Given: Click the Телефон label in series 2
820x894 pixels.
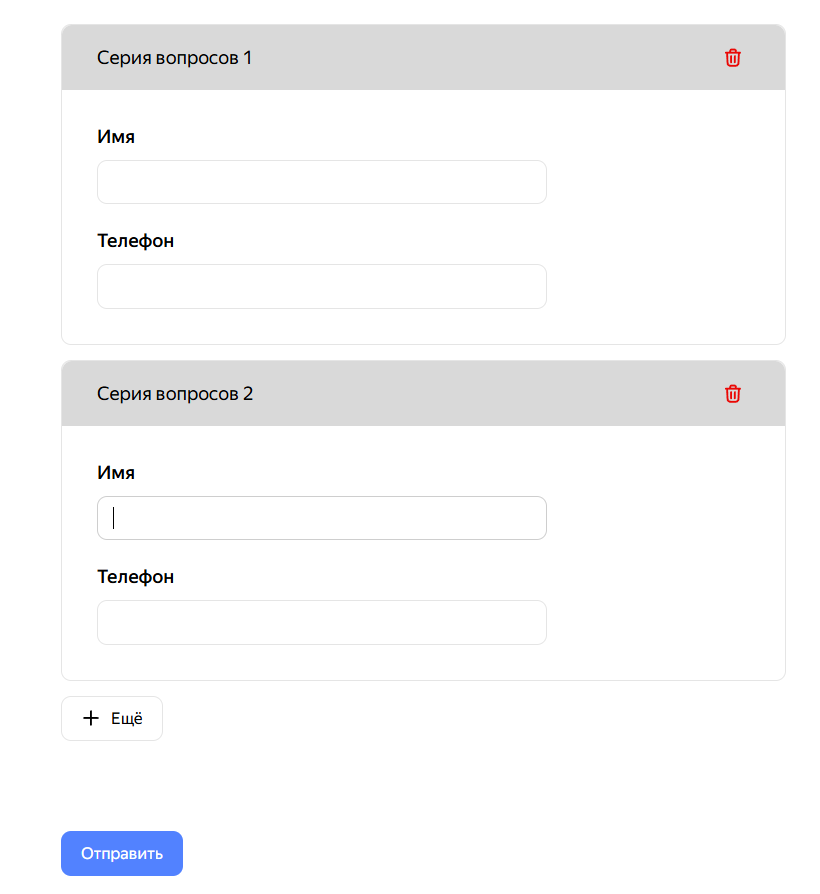Looking at the screenshot, I should click(x=136, y=577).
